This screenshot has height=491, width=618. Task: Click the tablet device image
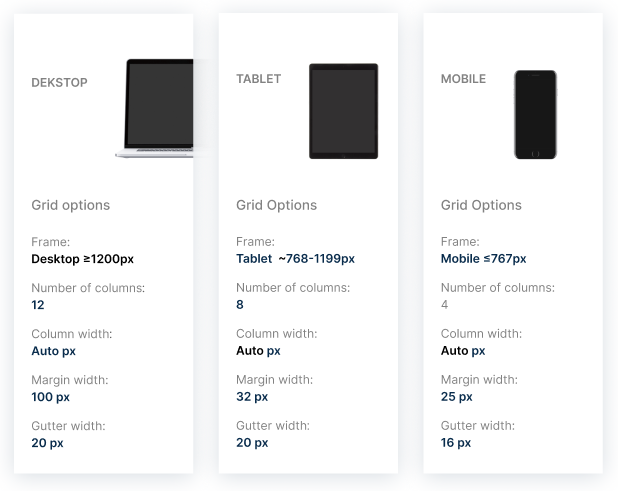pyautogui.click(x=343, y=111)
